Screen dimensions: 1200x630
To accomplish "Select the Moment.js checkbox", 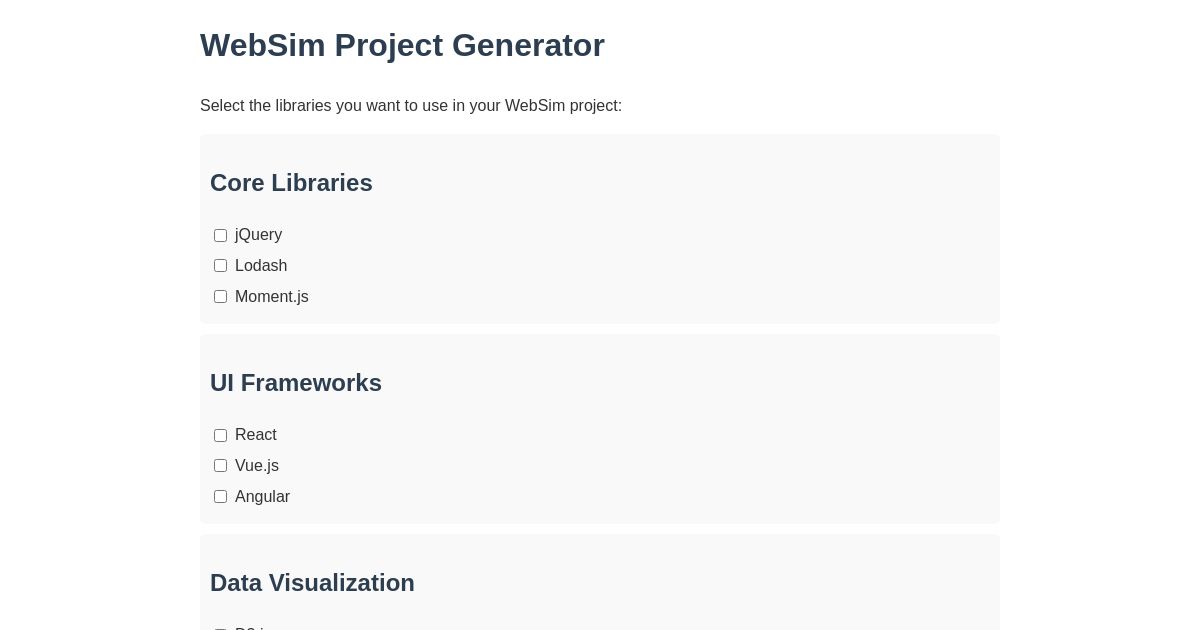I will 220,296.
